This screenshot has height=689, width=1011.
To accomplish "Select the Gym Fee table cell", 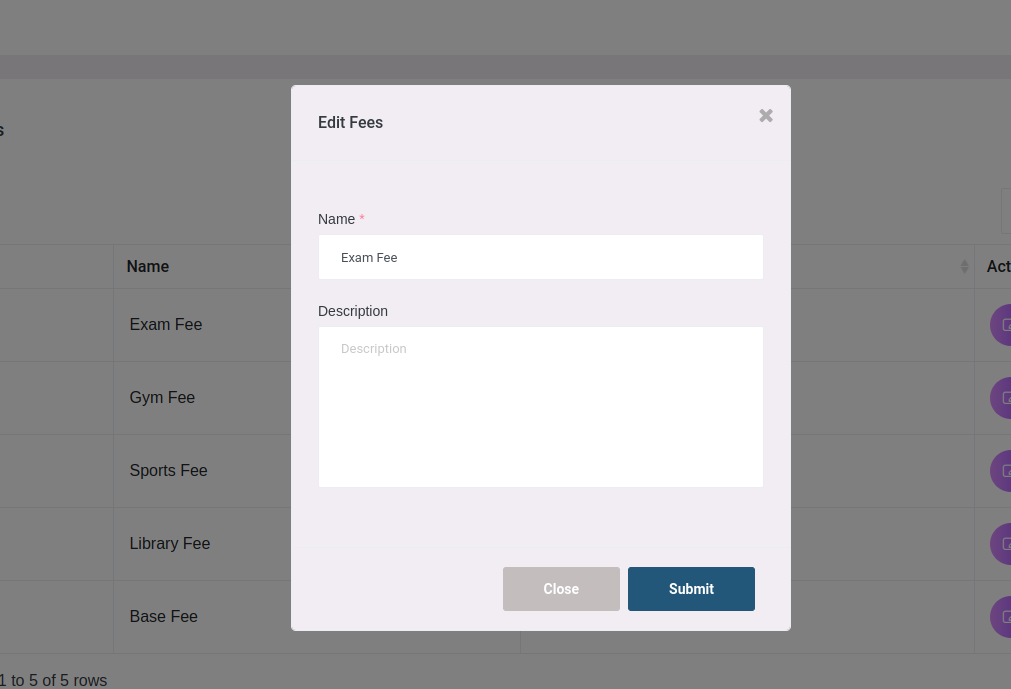I will coord(162,398).
